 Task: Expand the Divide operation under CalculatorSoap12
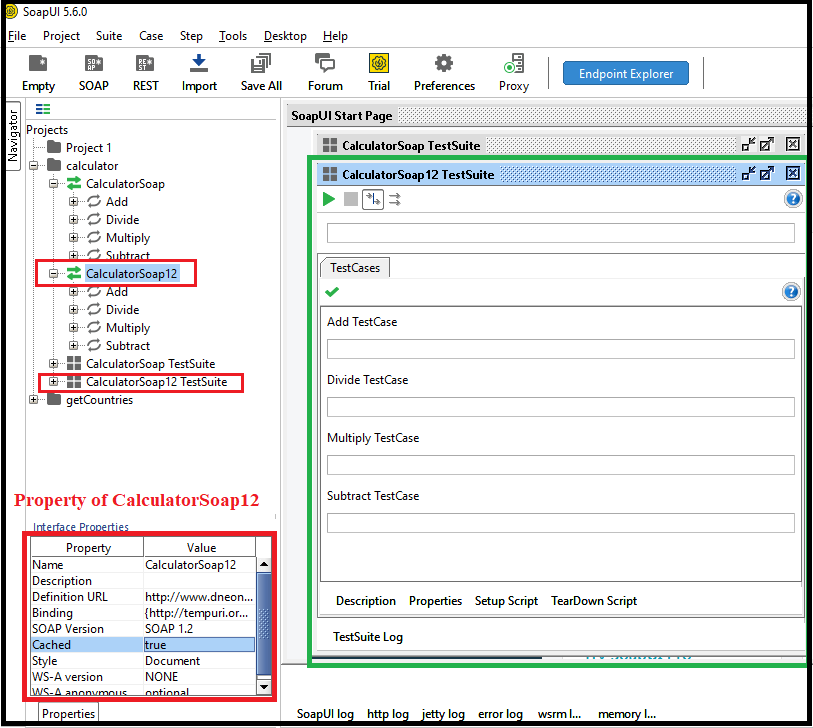point(74,310)
